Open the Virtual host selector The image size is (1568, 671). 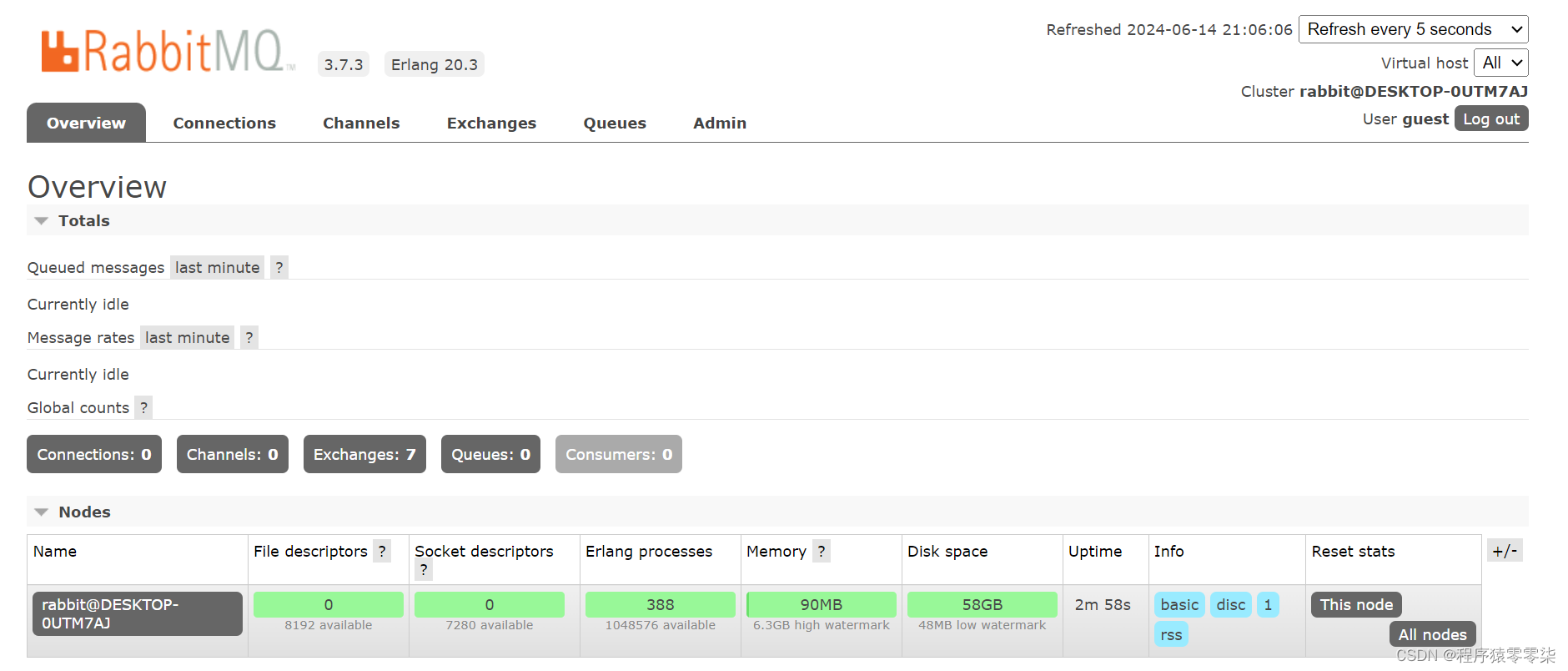click(x=1501, y=63)
